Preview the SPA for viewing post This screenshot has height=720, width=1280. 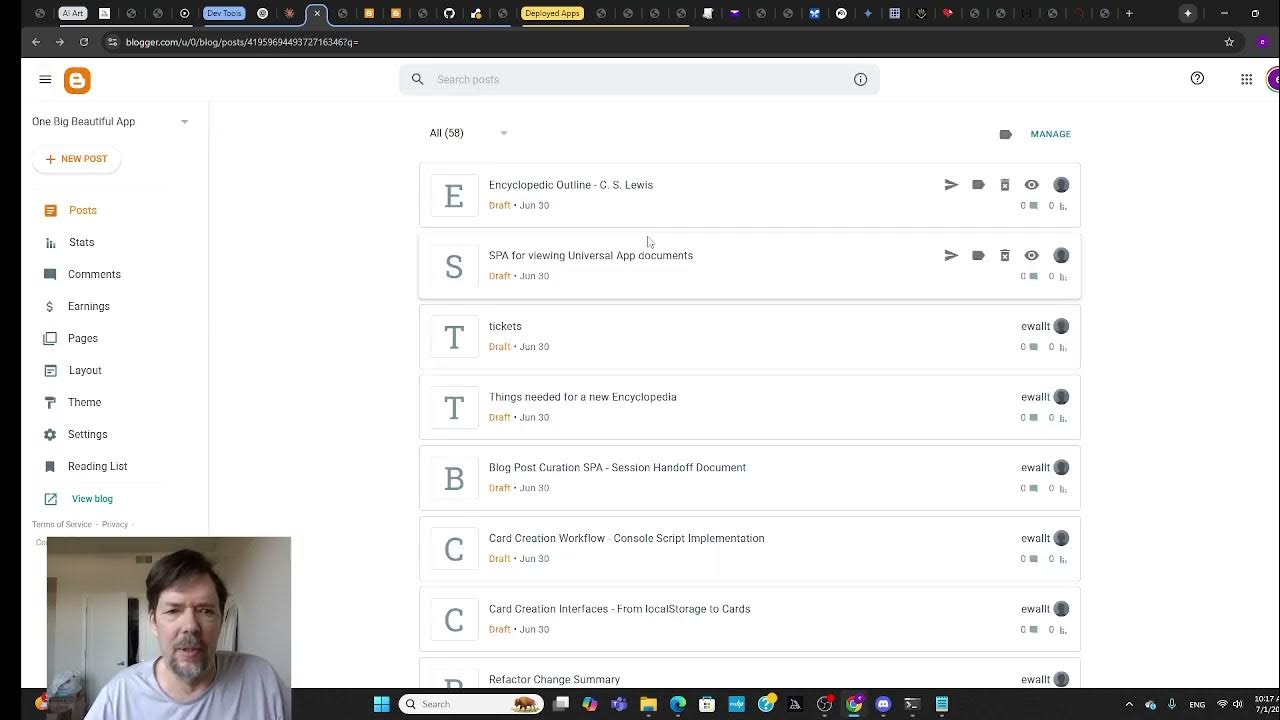[x=1031, y=256]
